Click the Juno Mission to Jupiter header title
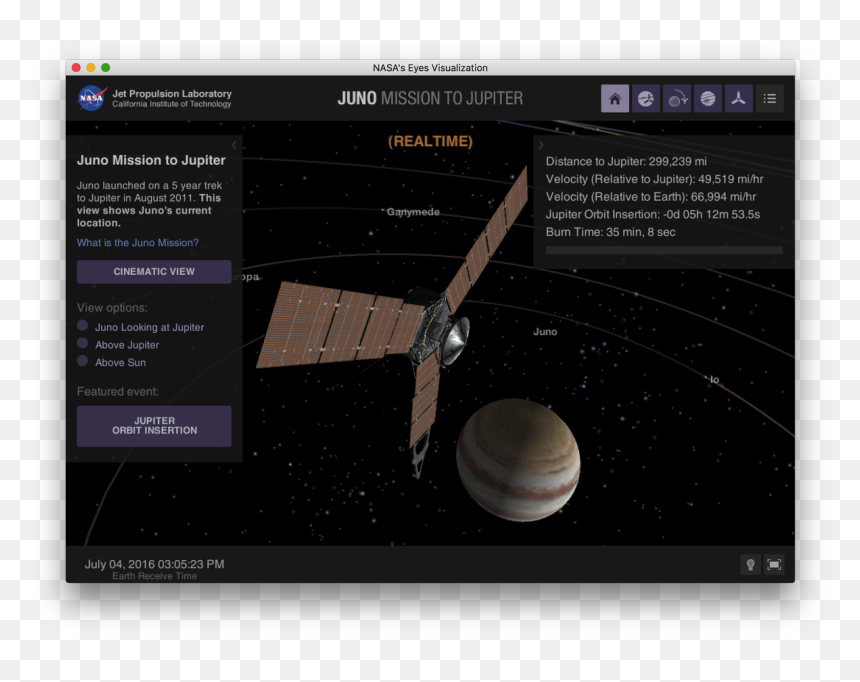The height and width of the screenshot is (682, 860). pos(431,98)
